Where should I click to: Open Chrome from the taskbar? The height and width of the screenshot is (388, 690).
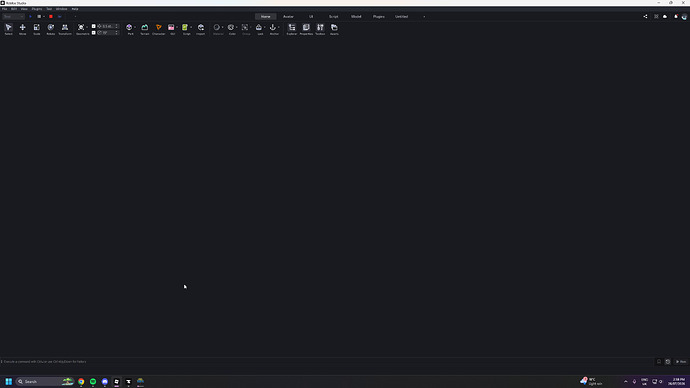[81, 381]
